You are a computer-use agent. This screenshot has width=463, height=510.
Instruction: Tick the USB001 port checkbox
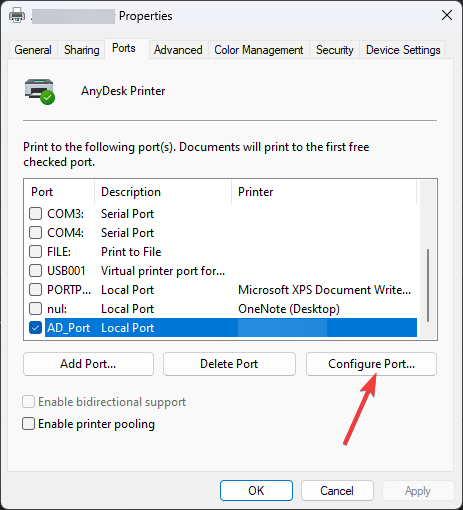tap(35, 271)
